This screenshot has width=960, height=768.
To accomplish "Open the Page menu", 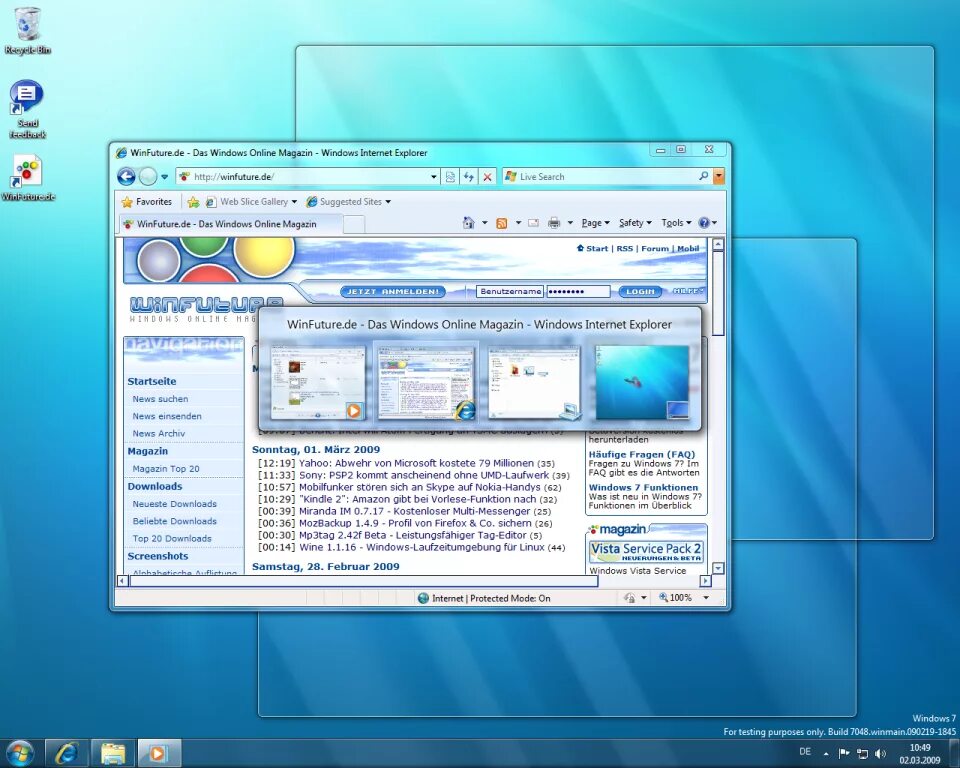I will [x=595, y=223].
